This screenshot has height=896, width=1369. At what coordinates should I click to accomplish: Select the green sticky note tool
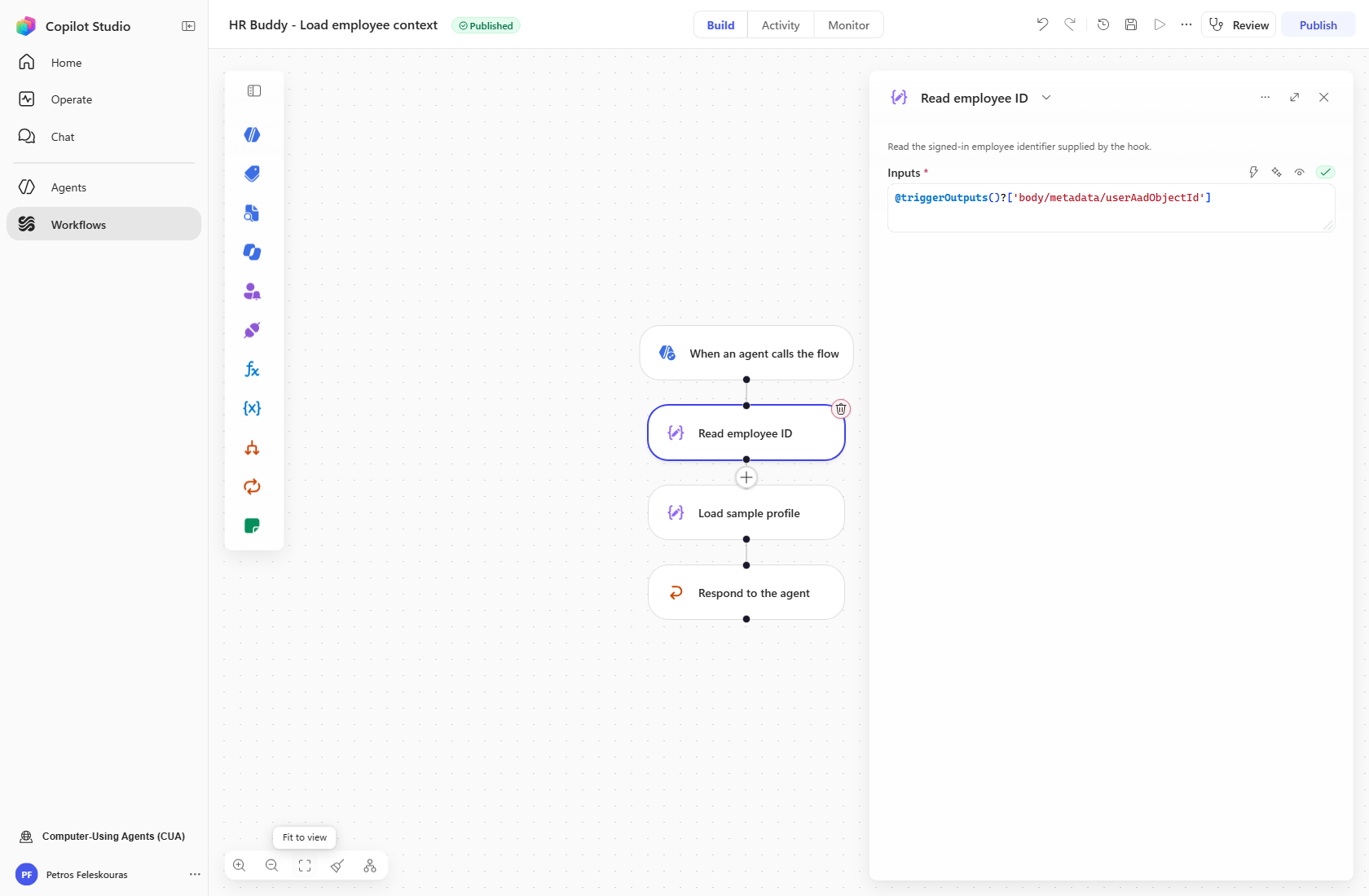[x=253, y=525]
